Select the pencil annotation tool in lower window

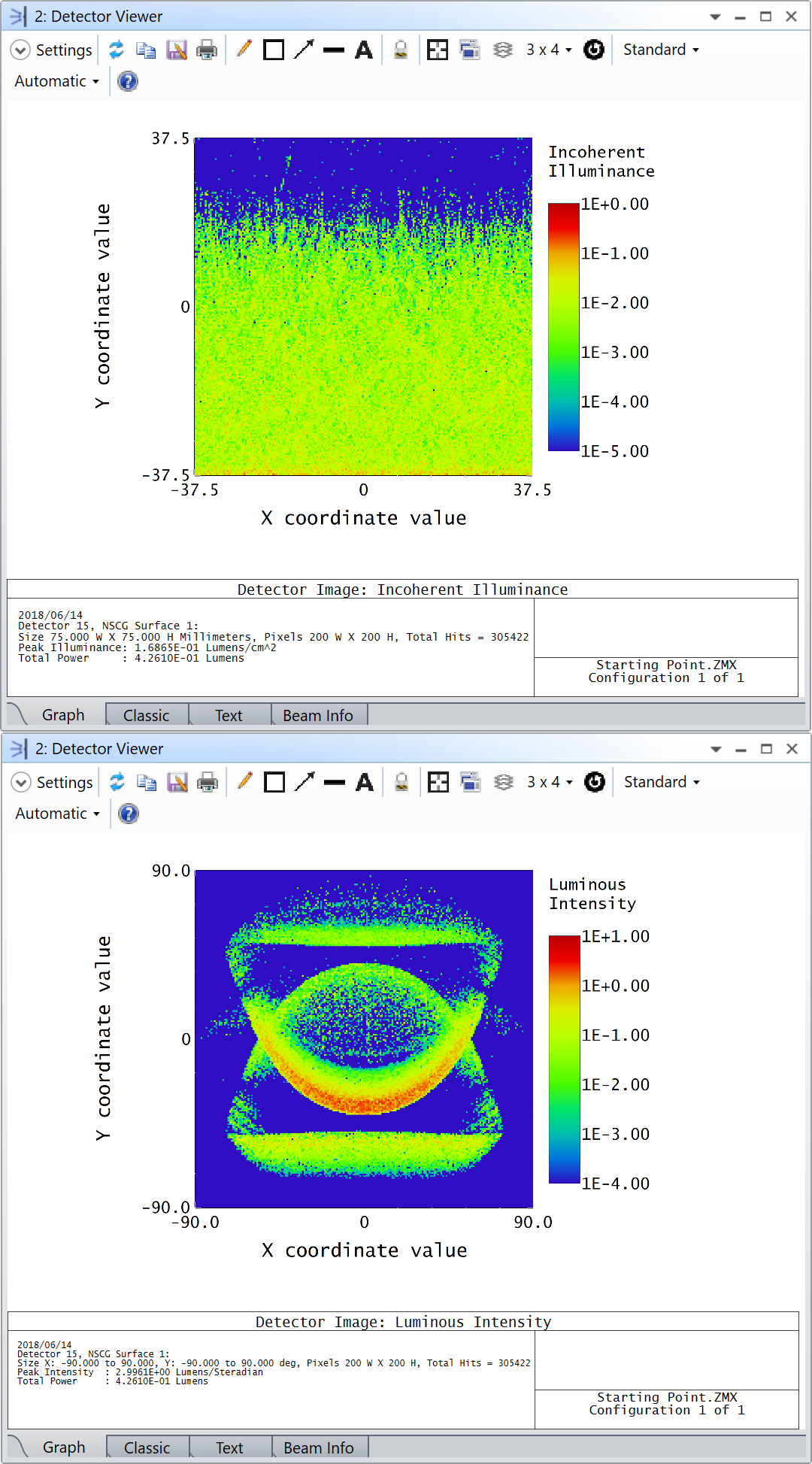[244, 782]
